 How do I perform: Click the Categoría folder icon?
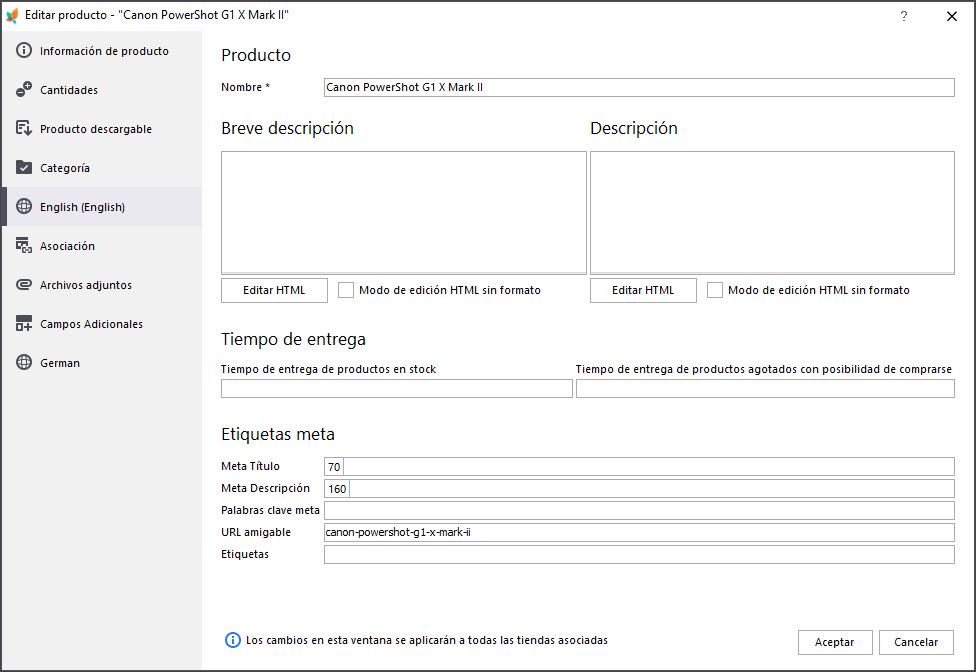click(x=24, y=167)
